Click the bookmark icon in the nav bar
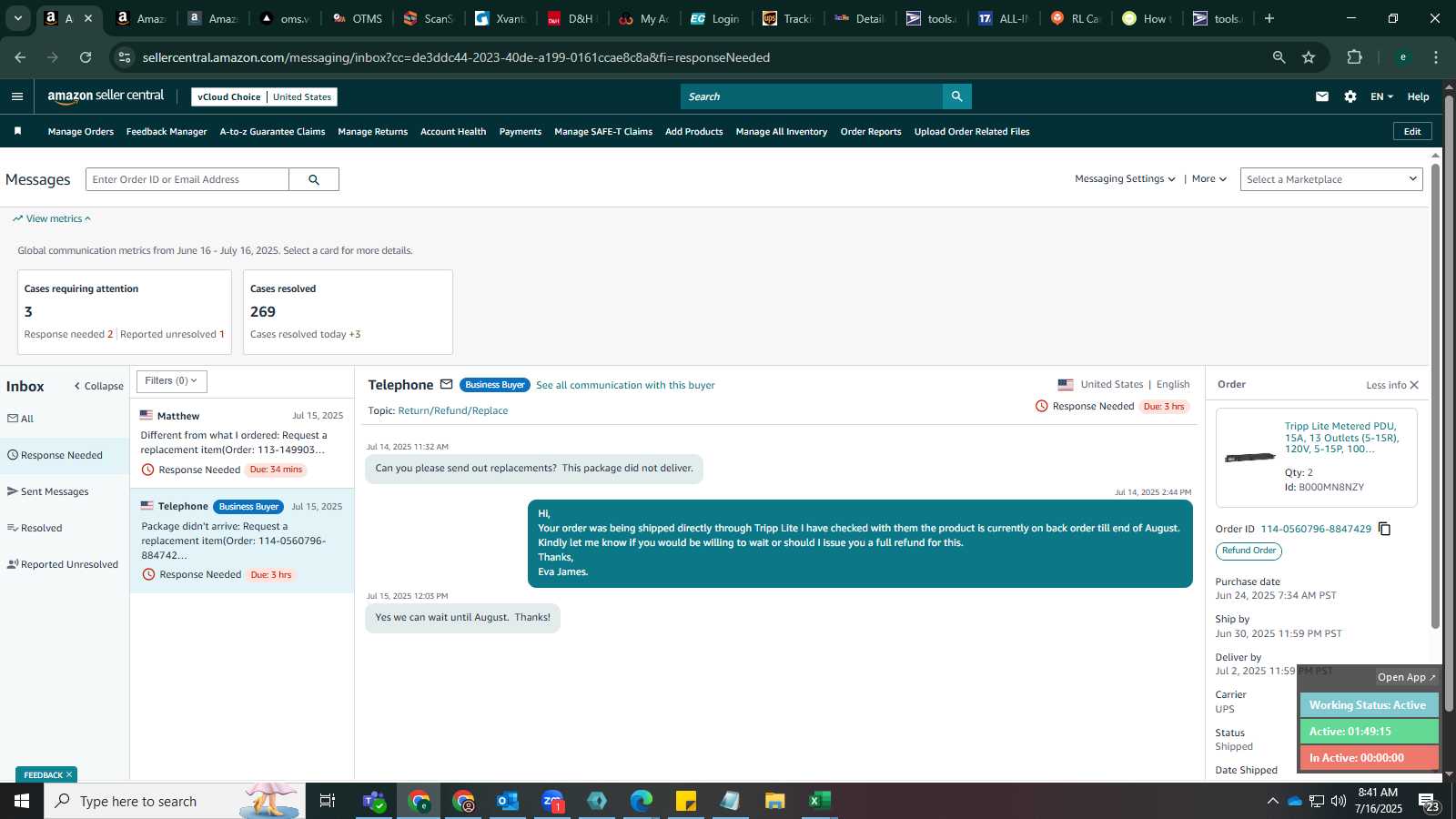This screenshot has height=819, width=1456. click(x=17, y=132)
